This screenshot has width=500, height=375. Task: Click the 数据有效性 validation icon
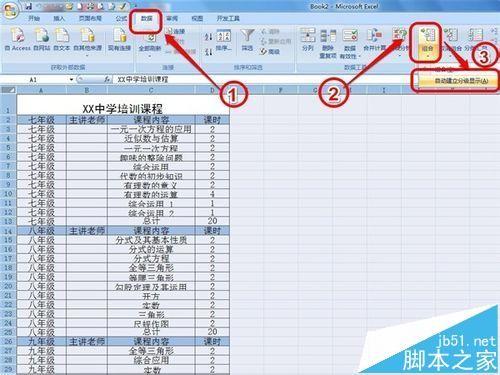(350, 35)
